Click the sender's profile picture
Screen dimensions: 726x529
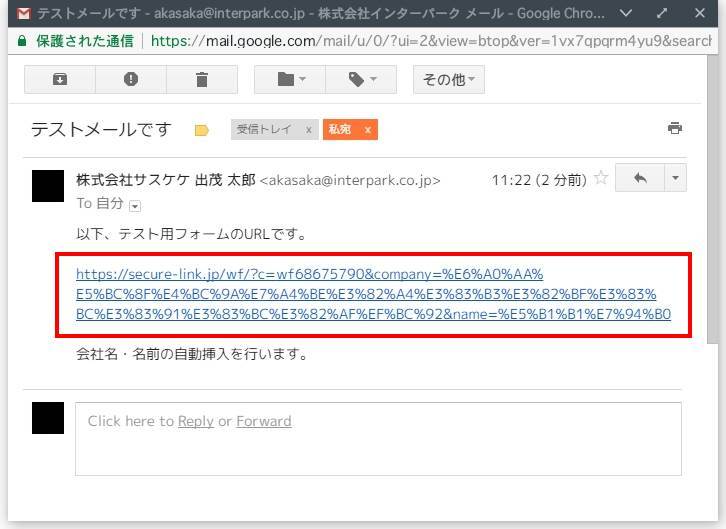pos(48,186)
